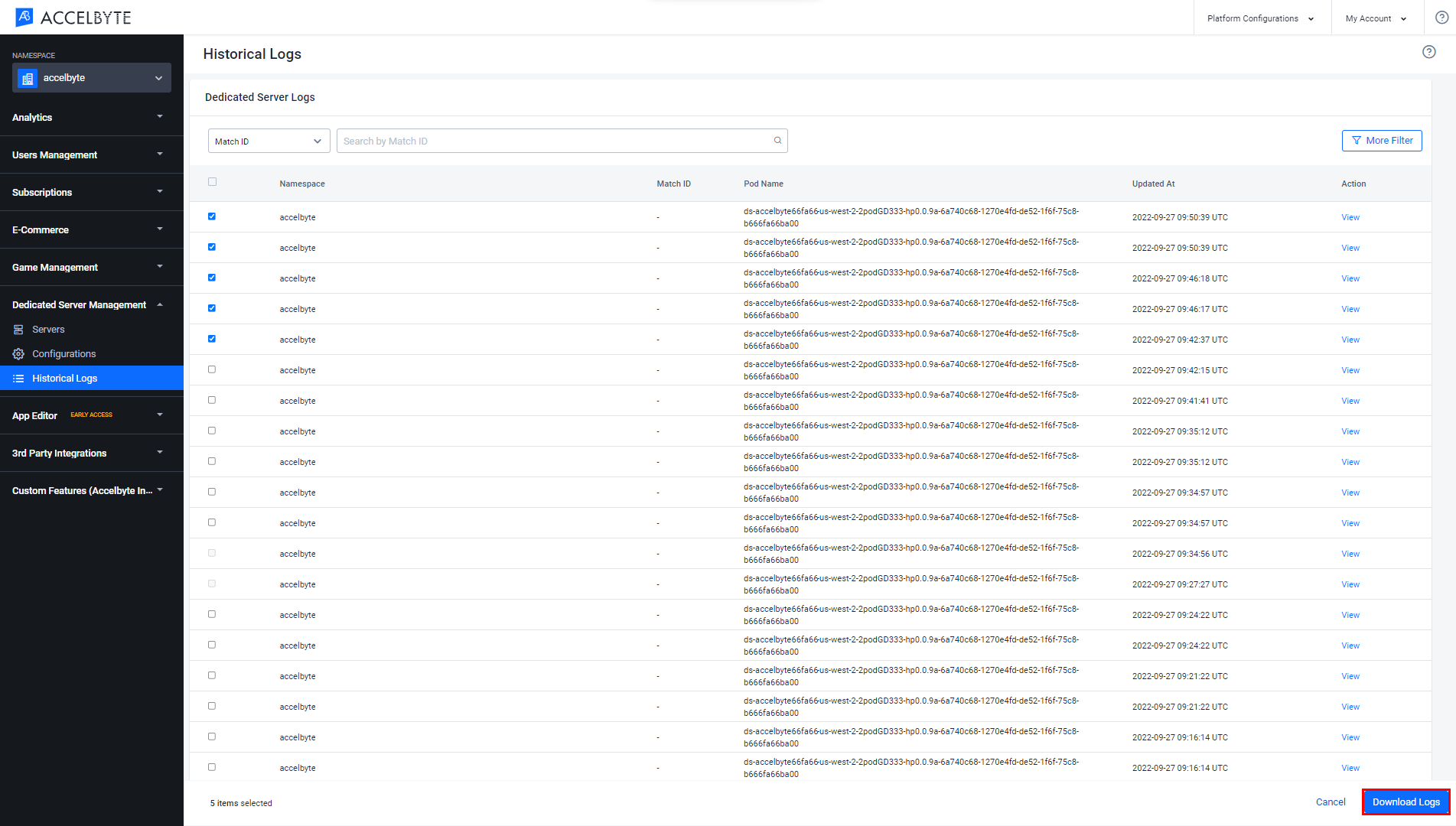The height and width of the screenshot is (826, 1456).
Task: Open Servers menu item
Action: coord(92,330)
